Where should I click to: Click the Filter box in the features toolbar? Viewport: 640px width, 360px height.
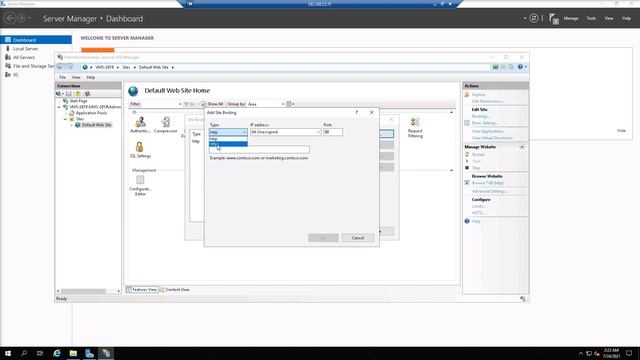point(160,104)
